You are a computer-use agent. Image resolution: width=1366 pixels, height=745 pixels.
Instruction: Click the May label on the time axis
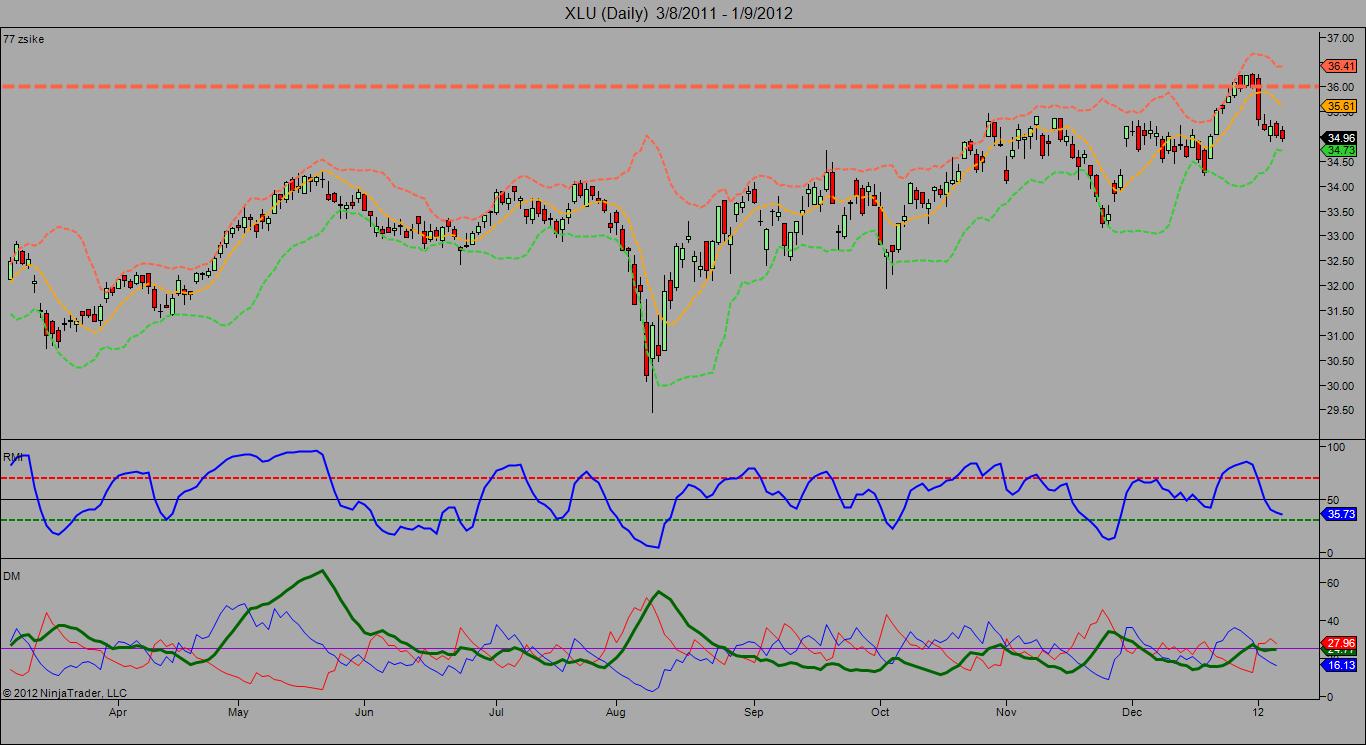(x=238, y=713)
